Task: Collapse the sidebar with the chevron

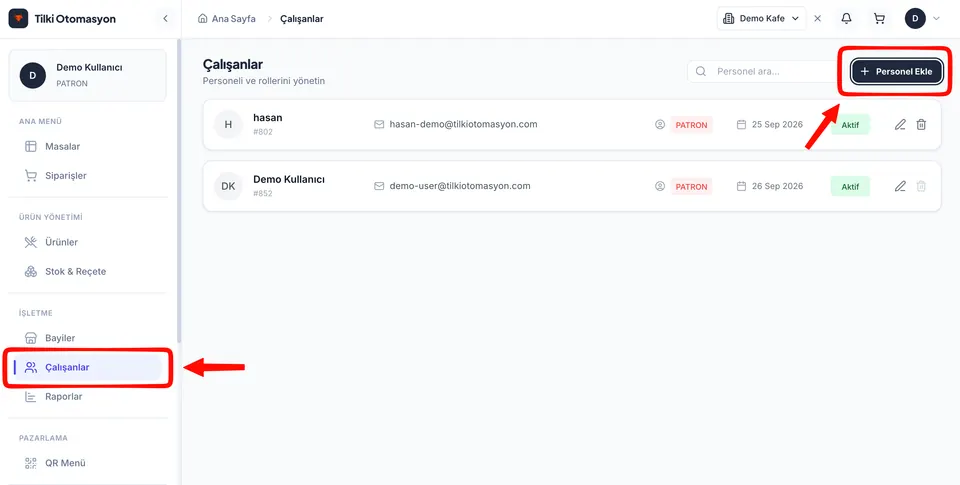Action: [x=165, y=18]
